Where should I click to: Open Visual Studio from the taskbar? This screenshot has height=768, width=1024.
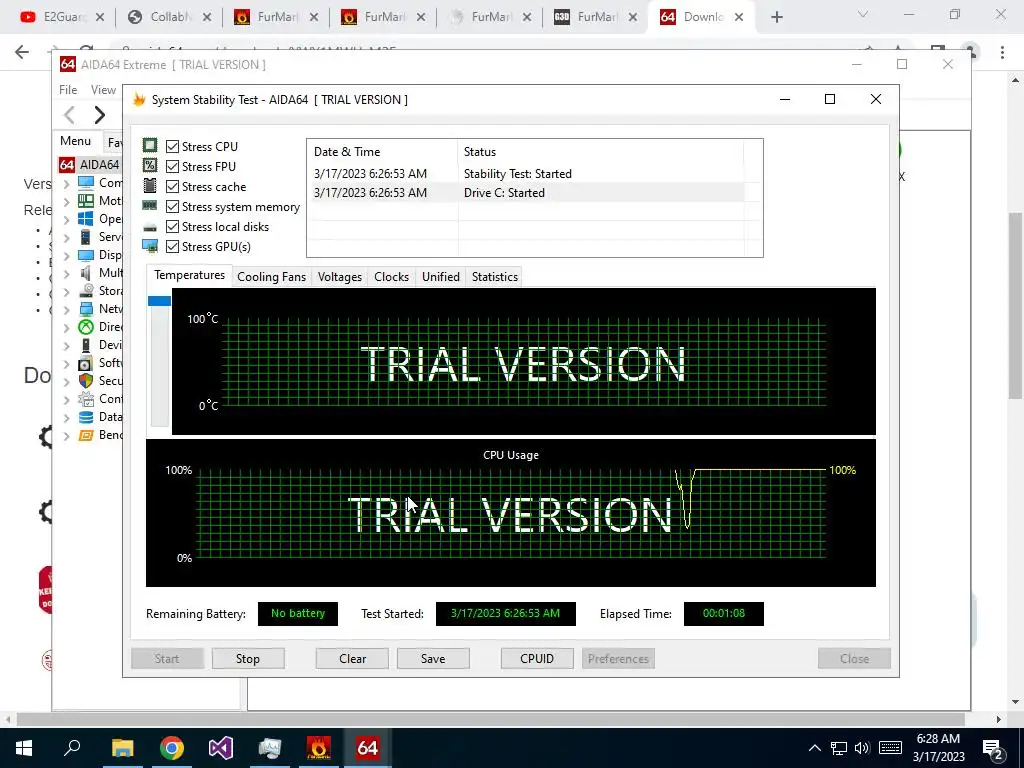(221, 748)
